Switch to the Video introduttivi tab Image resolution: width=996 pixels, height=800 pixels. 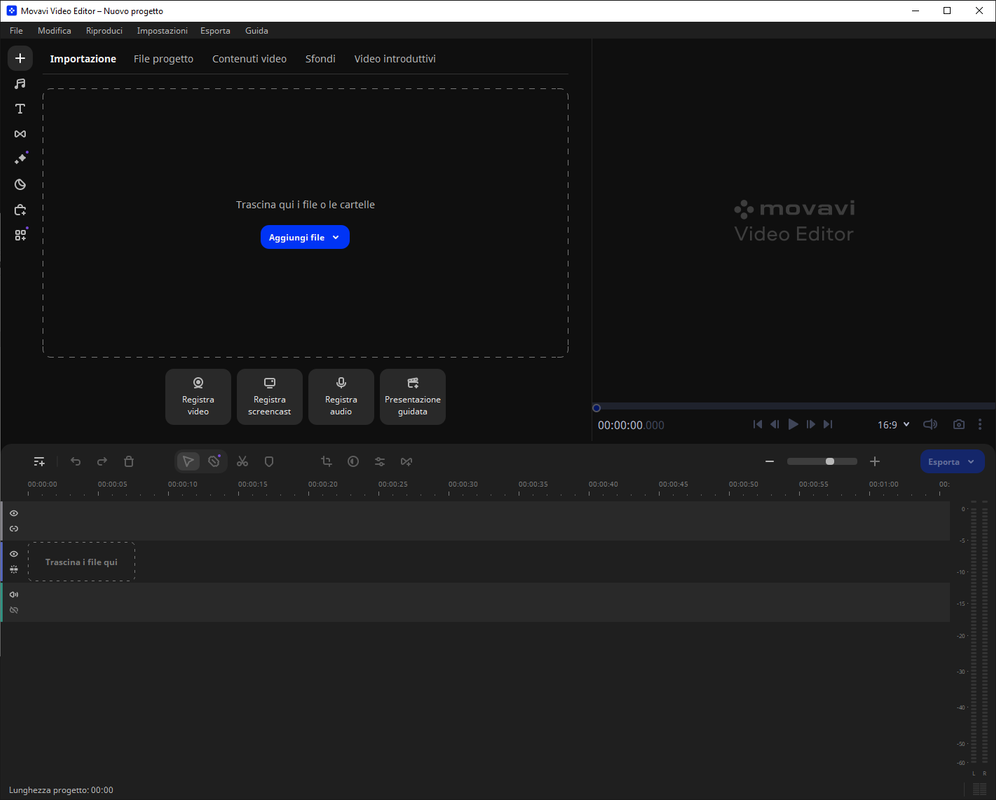pos(395,58)
